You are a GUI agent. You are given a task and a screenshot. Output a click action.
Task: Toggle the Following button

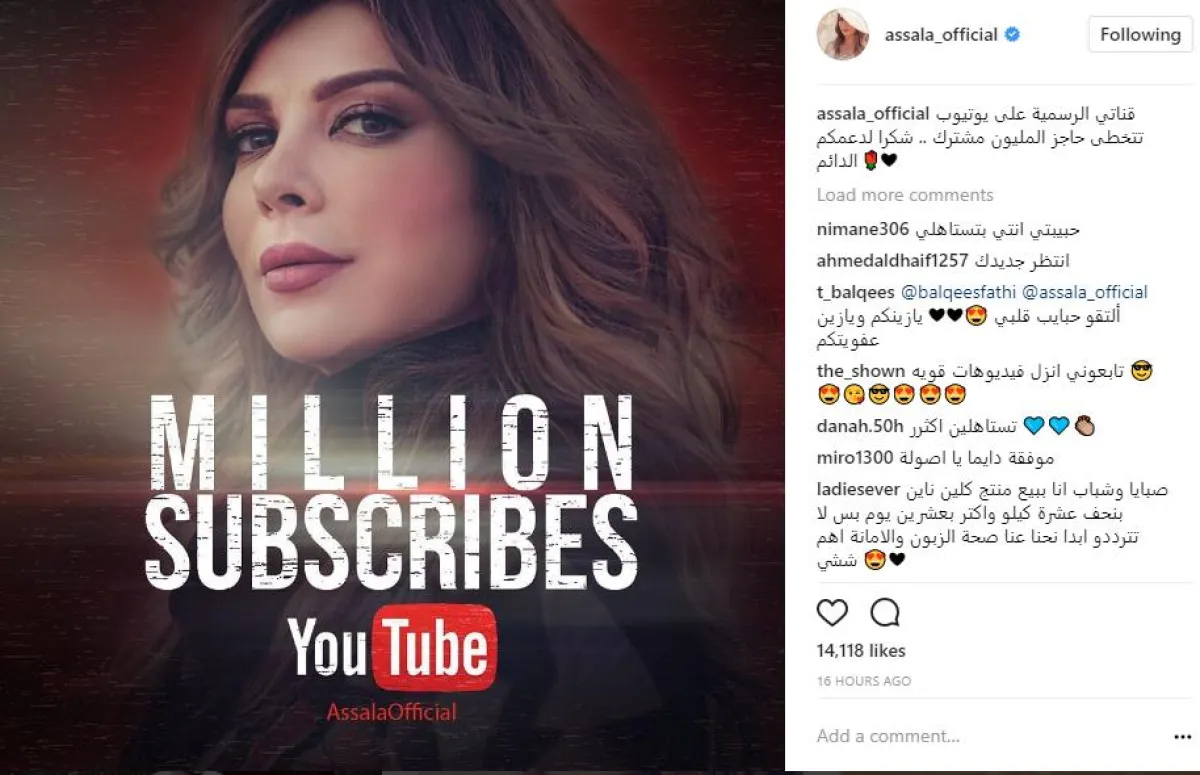[1140, 35]
